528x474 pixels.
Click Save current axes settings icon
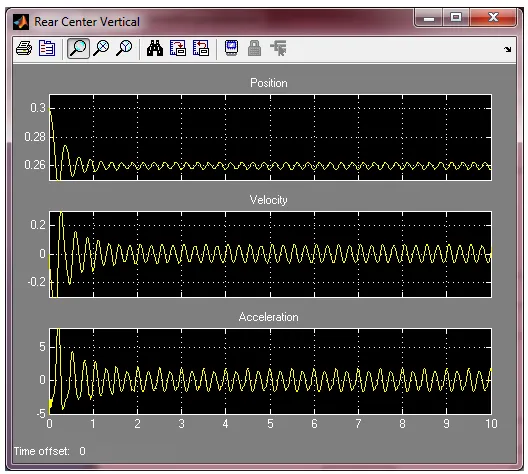(x=178, y=48)
